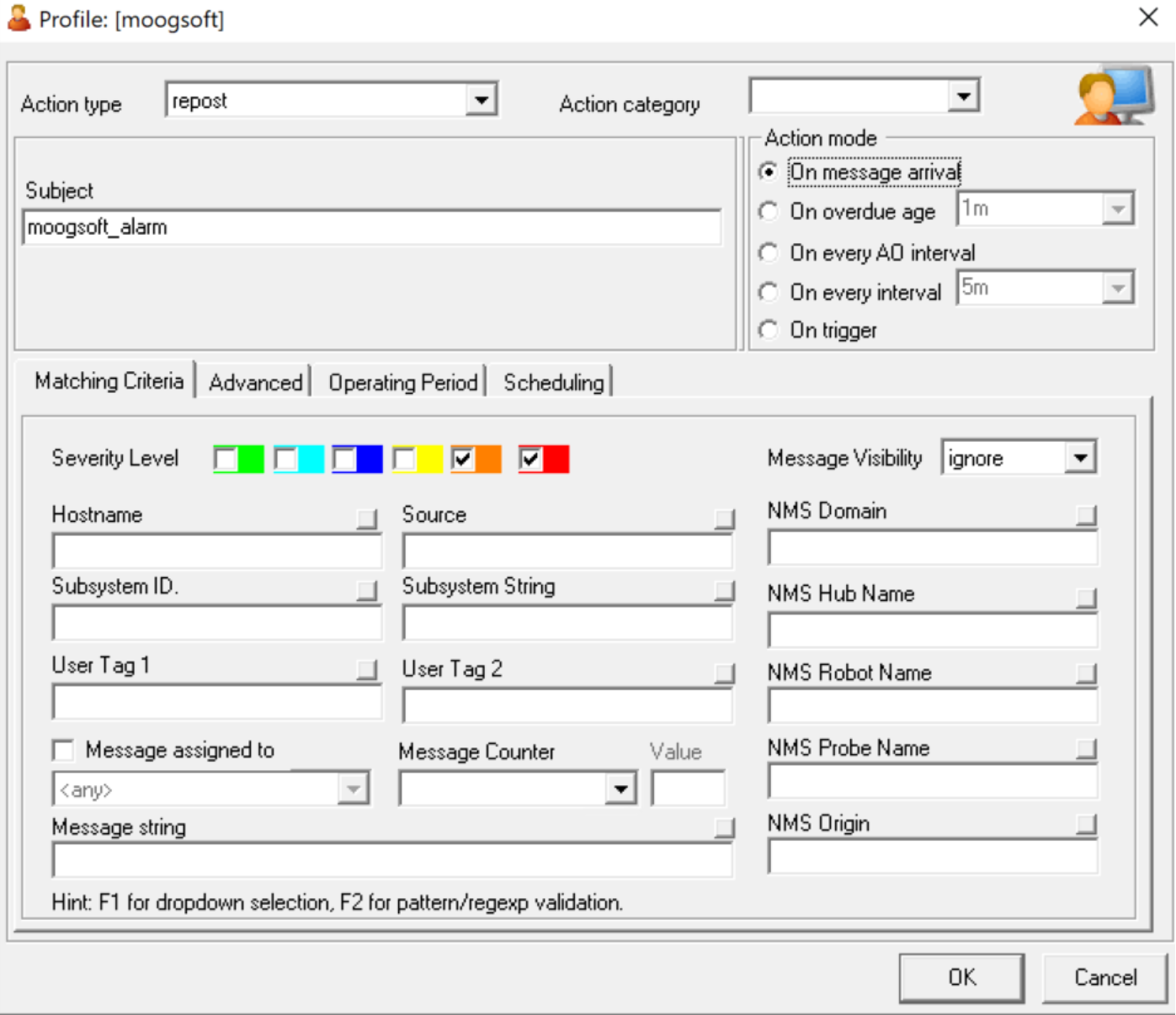Click the small button beside Subsystem ID
This screenshot has height=1015, width=1176.
pyautogui.click(x=367, y=590)
